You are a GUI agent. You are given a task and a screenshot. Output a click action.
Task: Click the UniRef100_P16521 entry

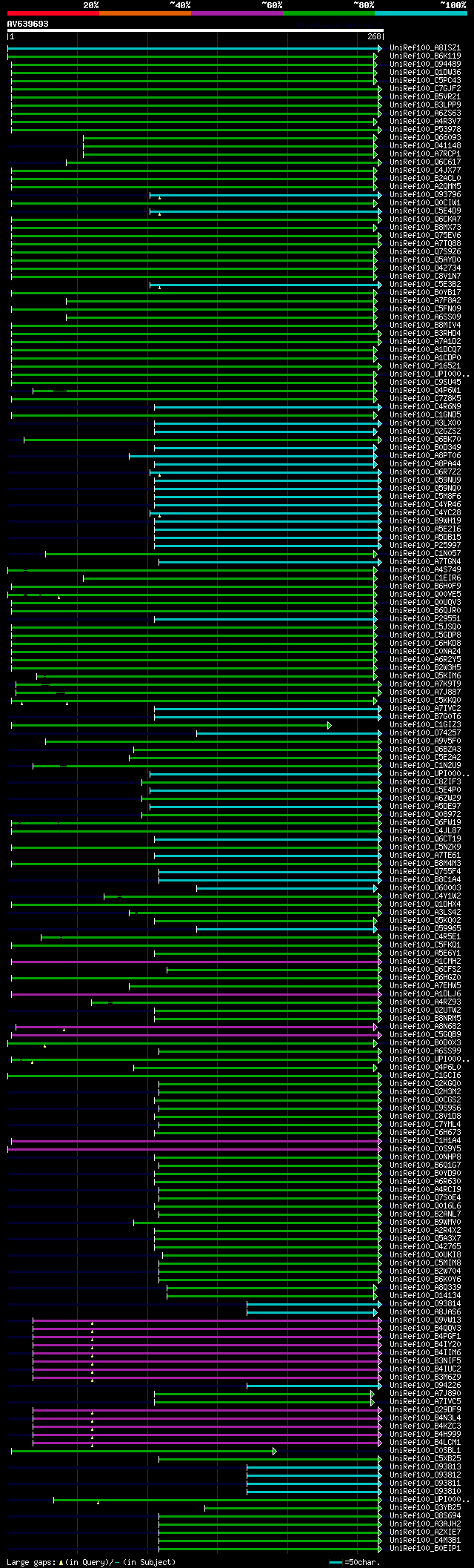[x=425, y=366]
